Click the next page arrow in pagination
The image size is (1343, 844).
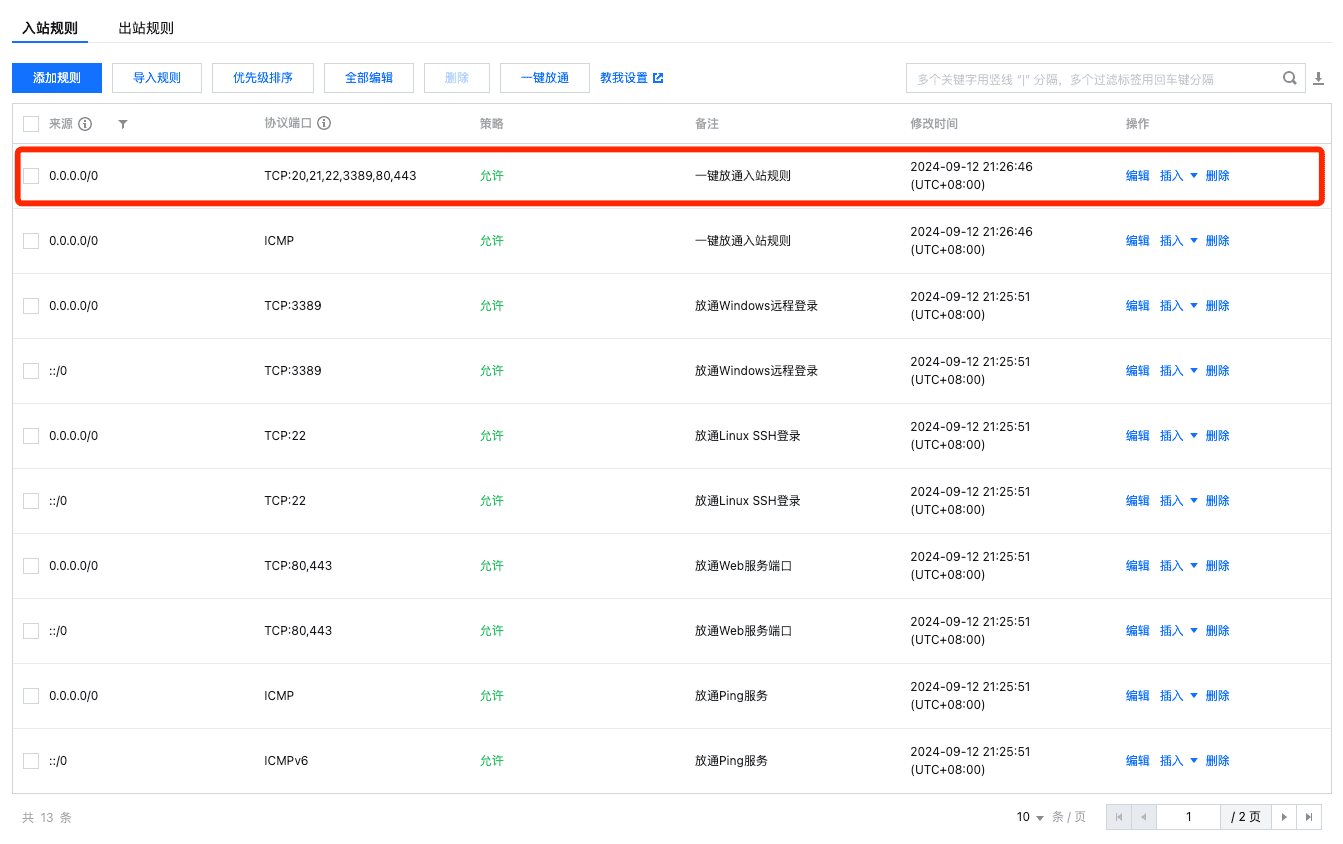pos(1284,816)
